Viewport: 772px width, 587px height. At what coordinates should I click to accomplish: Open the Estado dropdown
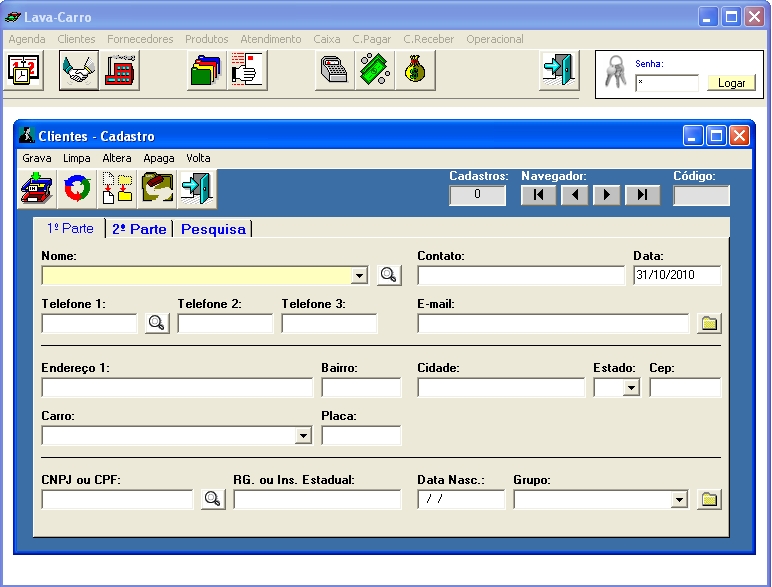coord(631,388)
